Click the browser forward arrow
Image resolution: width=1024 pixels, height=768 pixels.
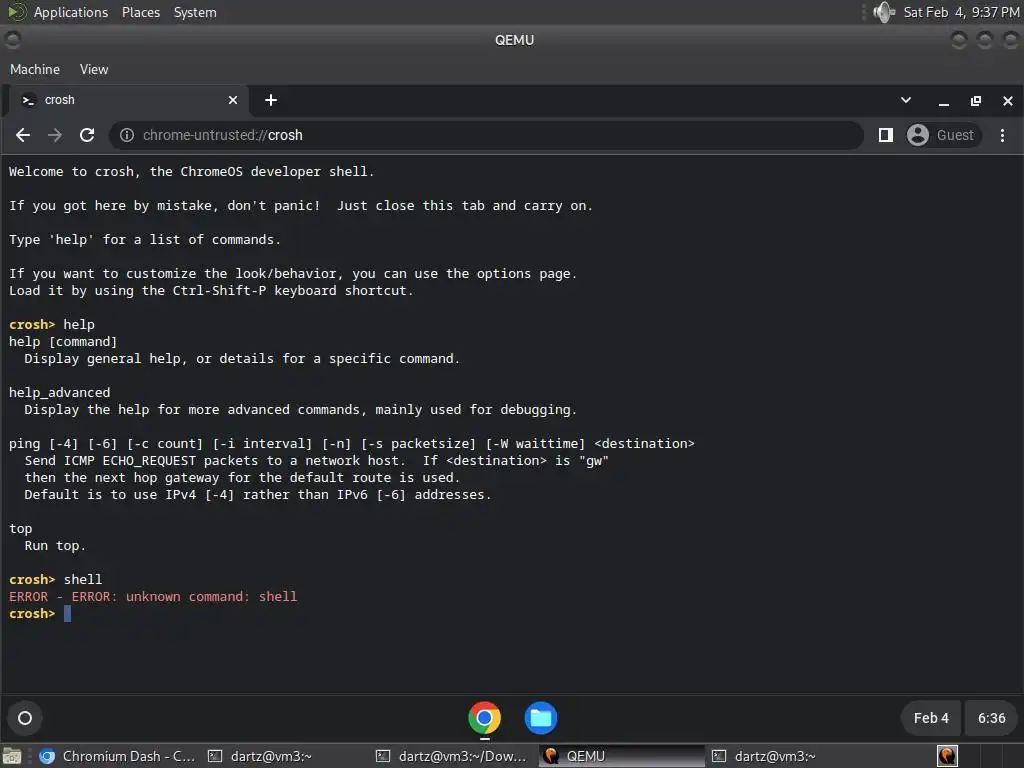click(55, 135)
